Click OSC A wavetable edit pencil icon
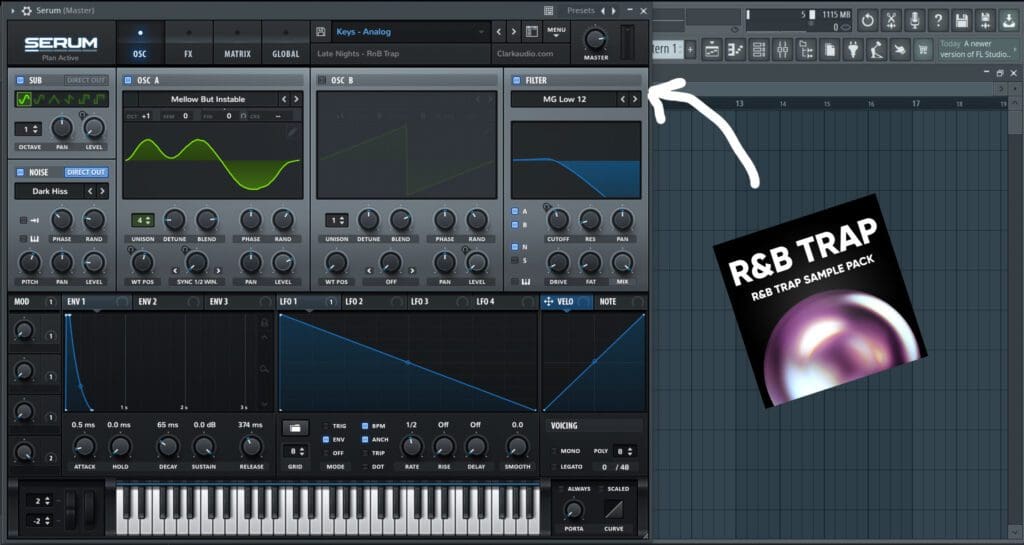The width and height of the screenshot is (1024, 545). click(x=292, y=132)
